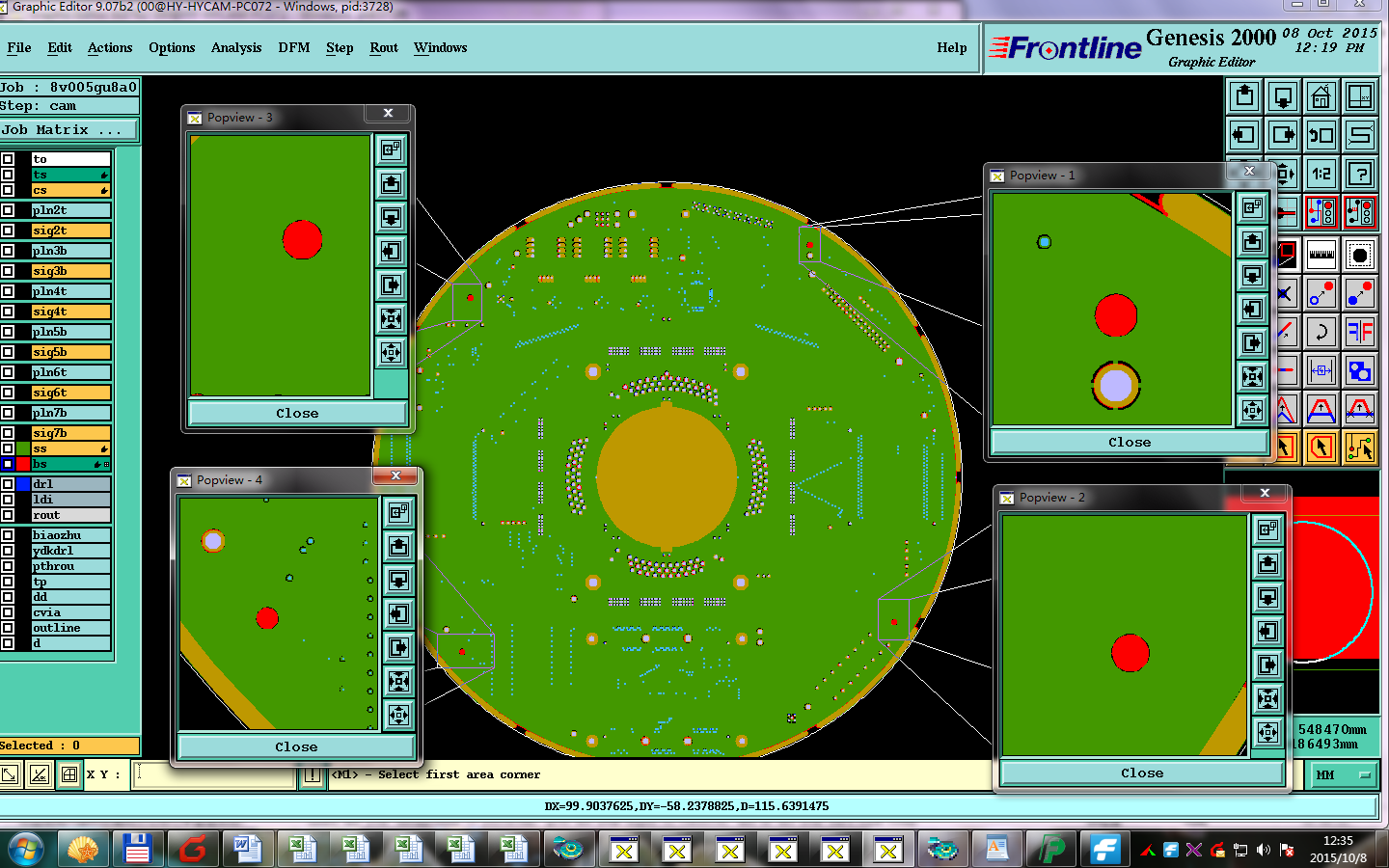The image size is (1389, 868).
Task: Click zoom-out arrows icon in Popview 2
Action: pos(1267,732)
